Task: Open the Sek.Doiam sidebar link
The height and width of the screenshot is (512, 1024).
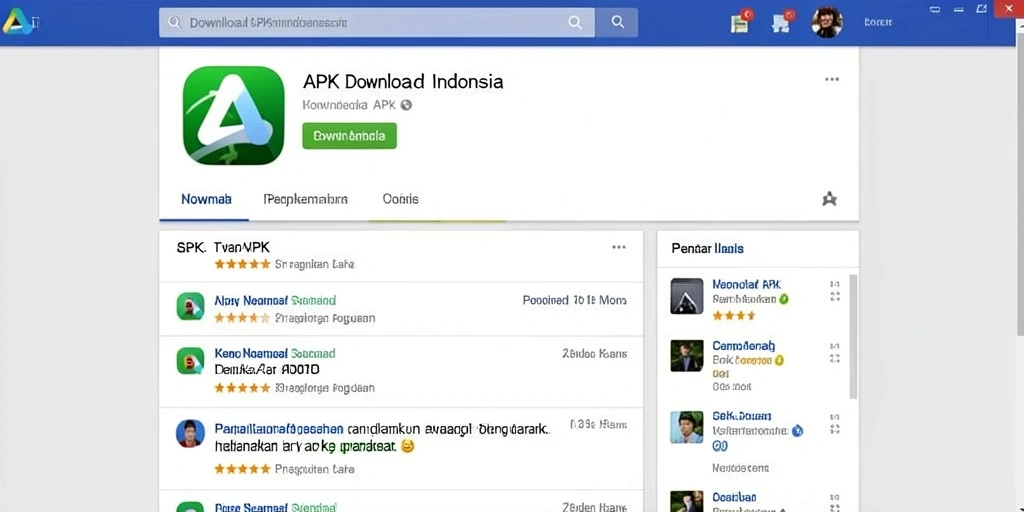Action: [743, 416]
